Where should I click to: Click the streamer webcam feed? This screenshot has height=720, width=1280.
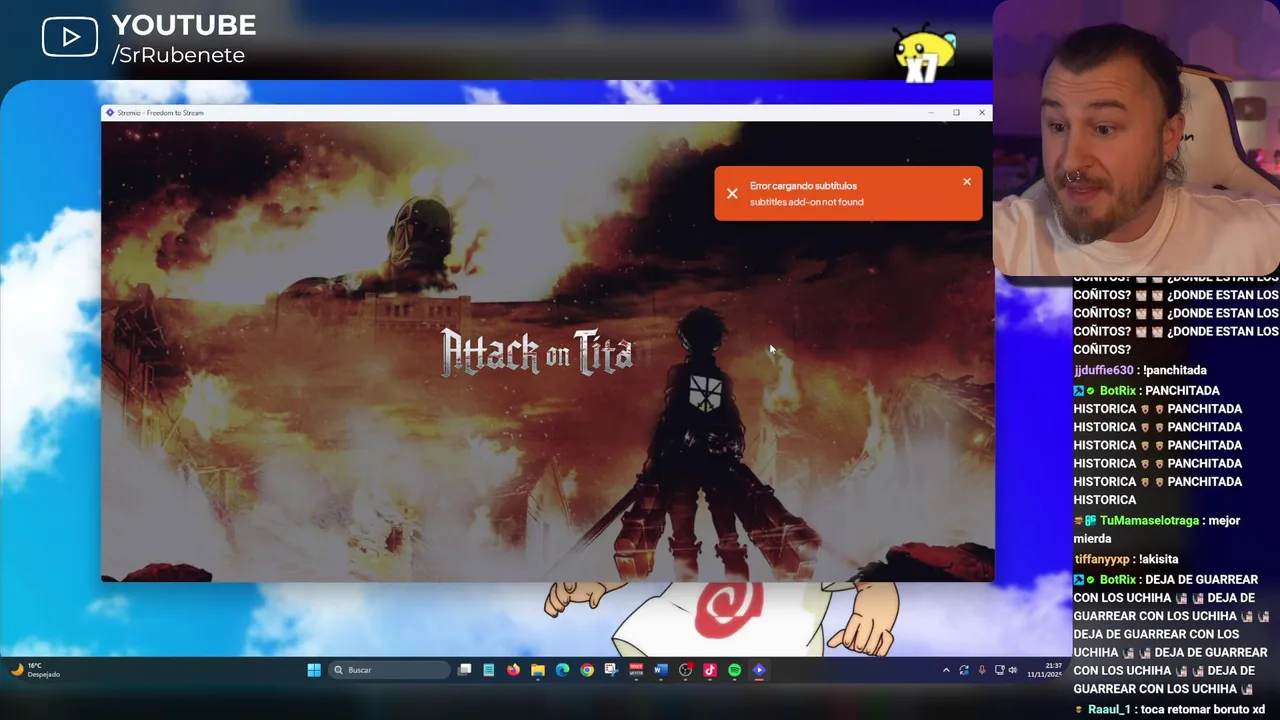pos(1136,137)
